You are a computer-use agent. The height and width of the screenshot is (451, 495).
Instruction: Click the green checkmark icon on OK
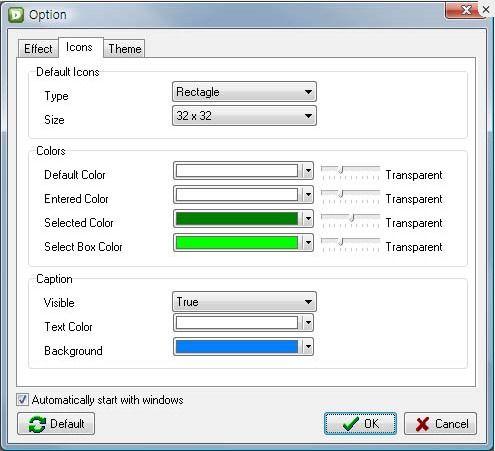pos(351,424)
